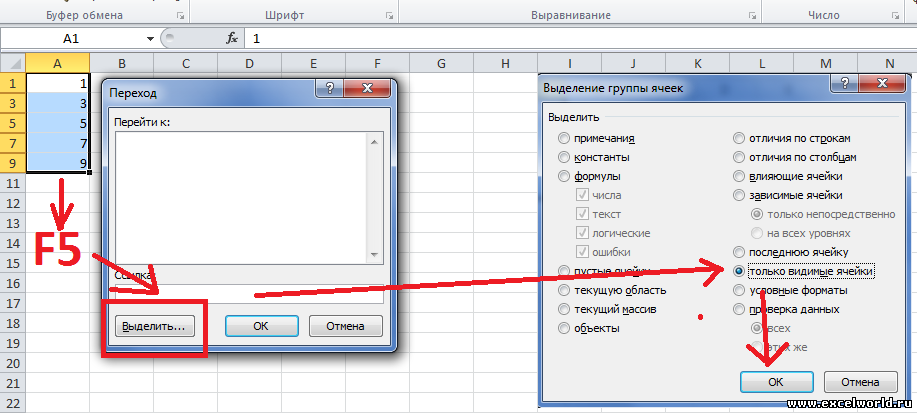Click cell A1 containing 1
The width and height of the screenshot is (917, 413).
click(57, 83)
